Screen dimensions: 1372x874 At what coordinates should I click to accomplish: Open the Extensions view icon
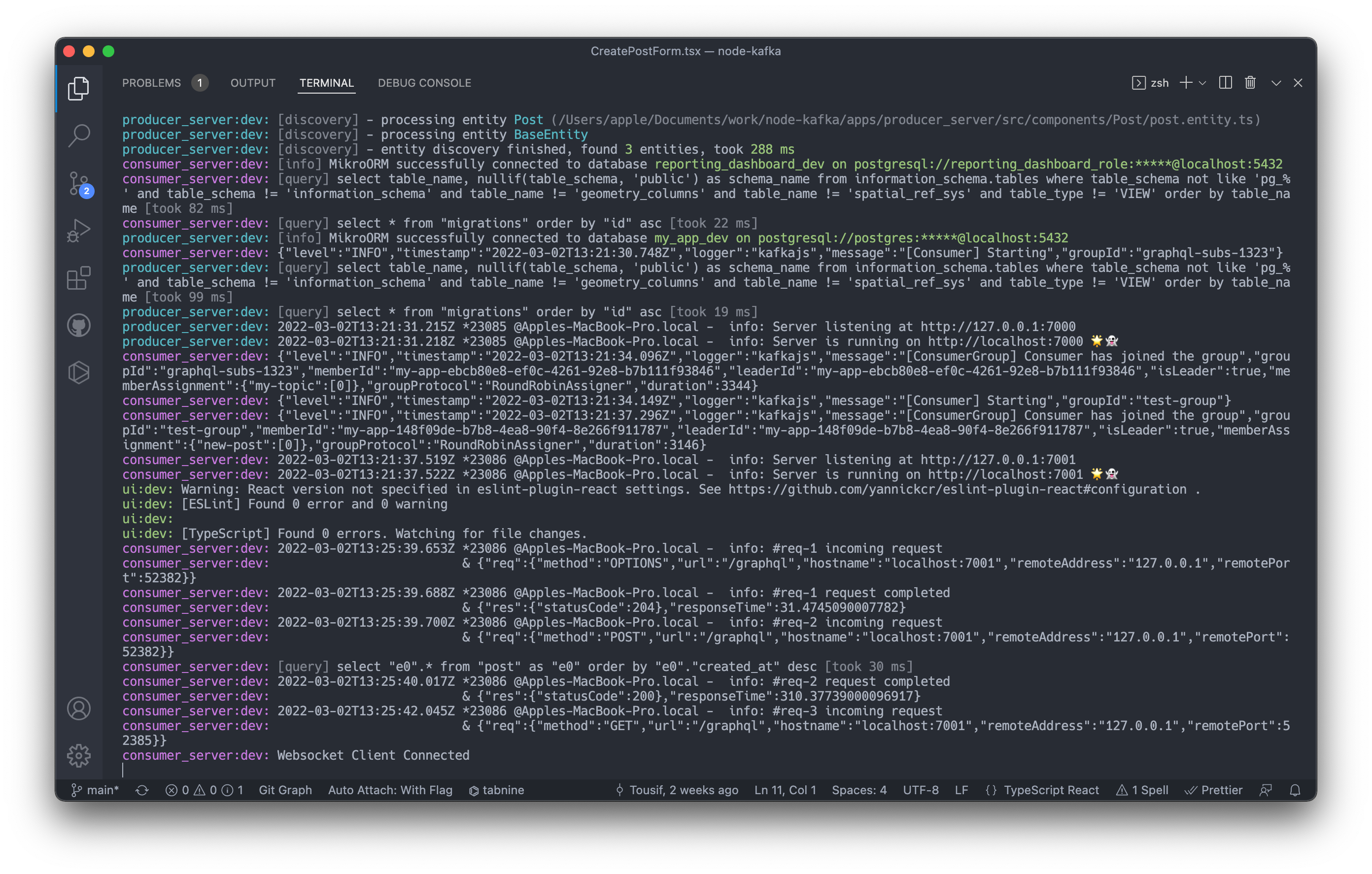79,278
